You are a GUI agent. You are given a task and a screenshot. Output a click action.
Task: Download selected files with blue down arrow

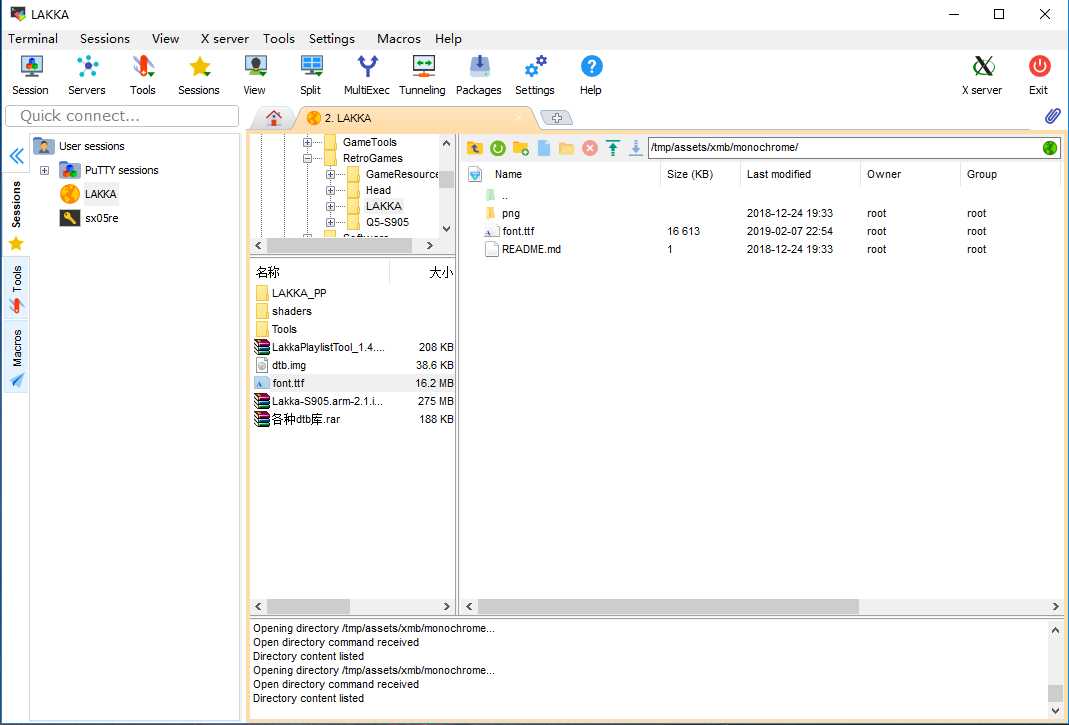[635, 148]
